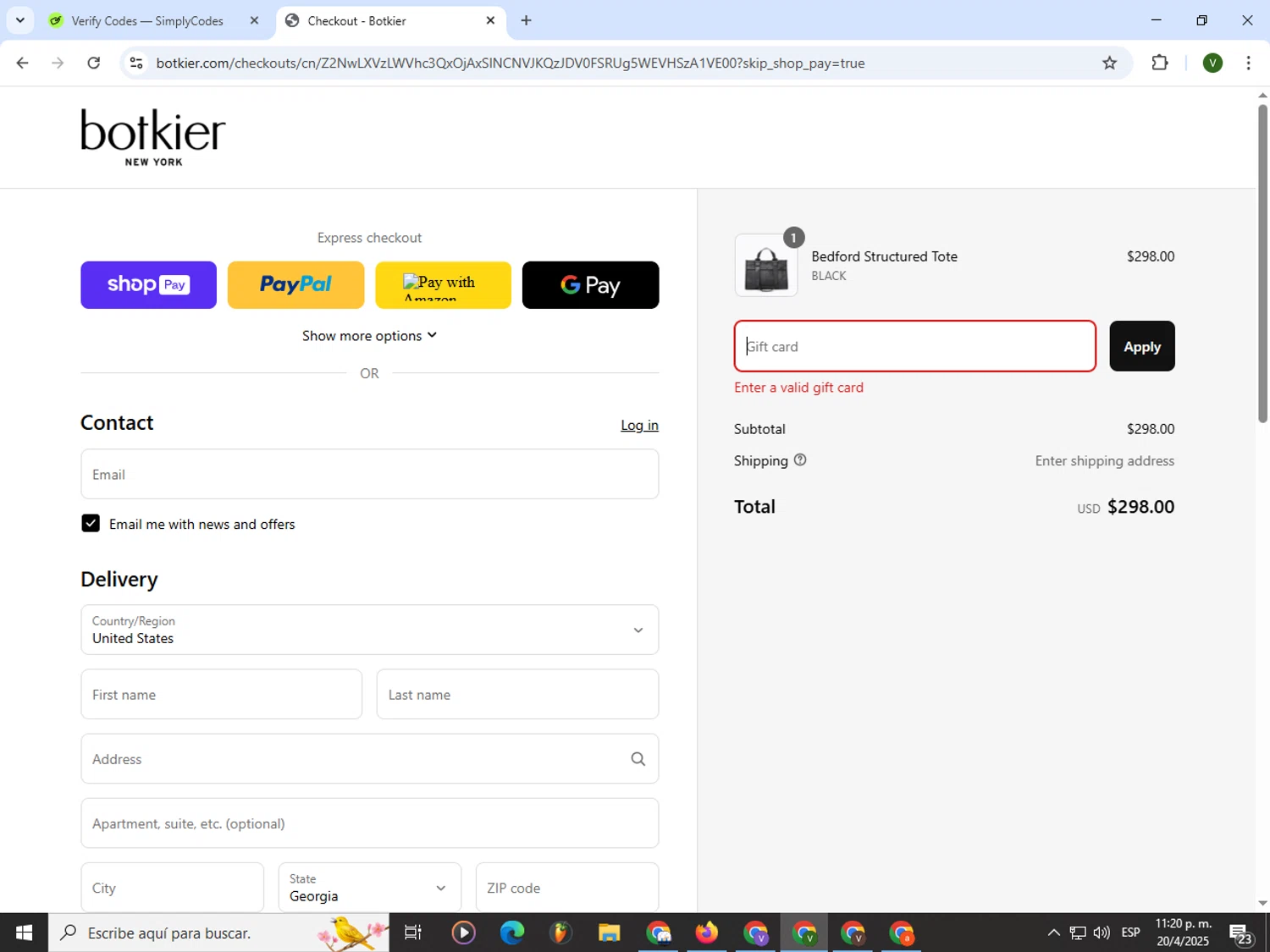Choose PayPal express checkout
The height and width of the screenshot is (952, 1270).
[295, 285]
